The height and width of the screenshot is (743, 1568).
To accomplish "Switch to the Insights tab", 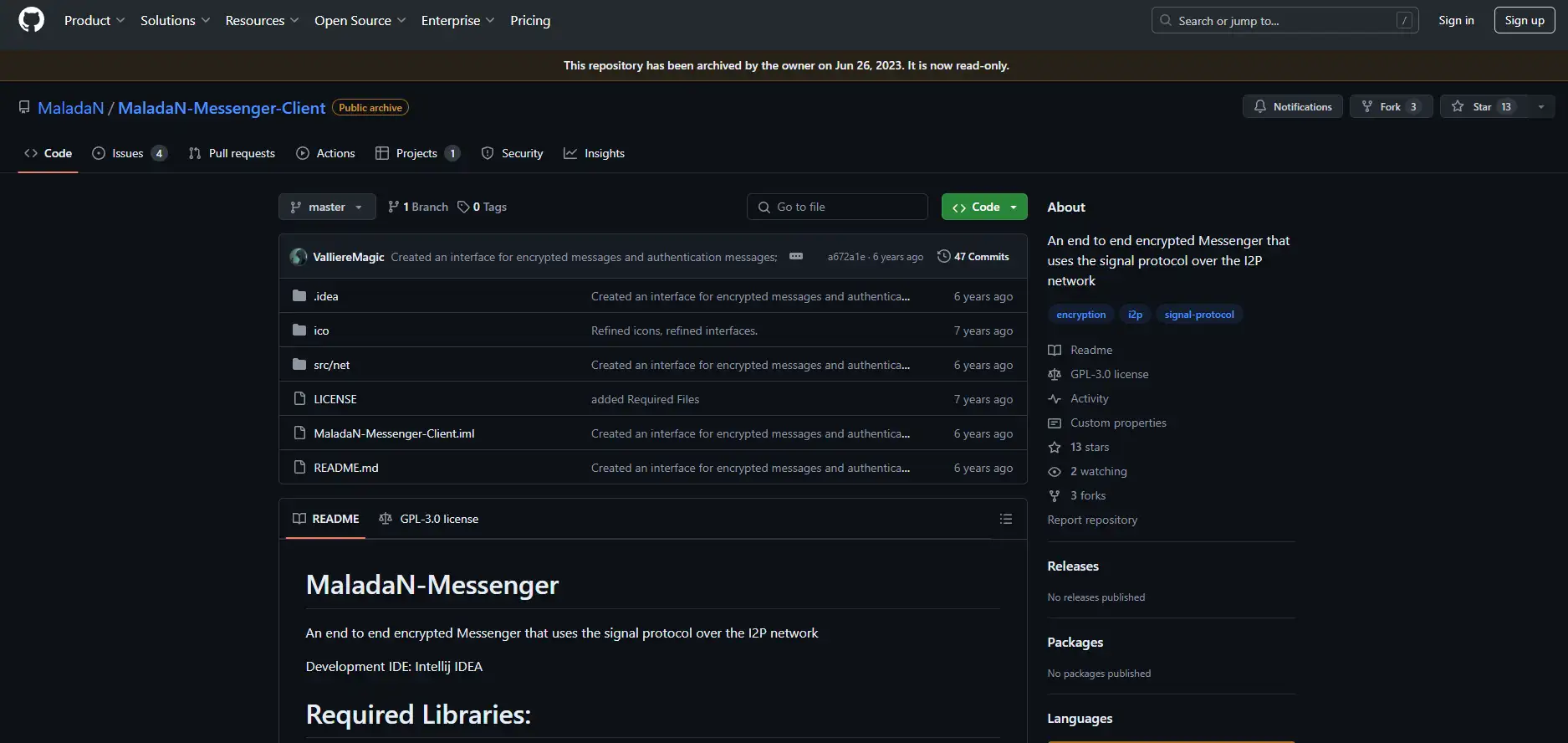I will [594, 153].
